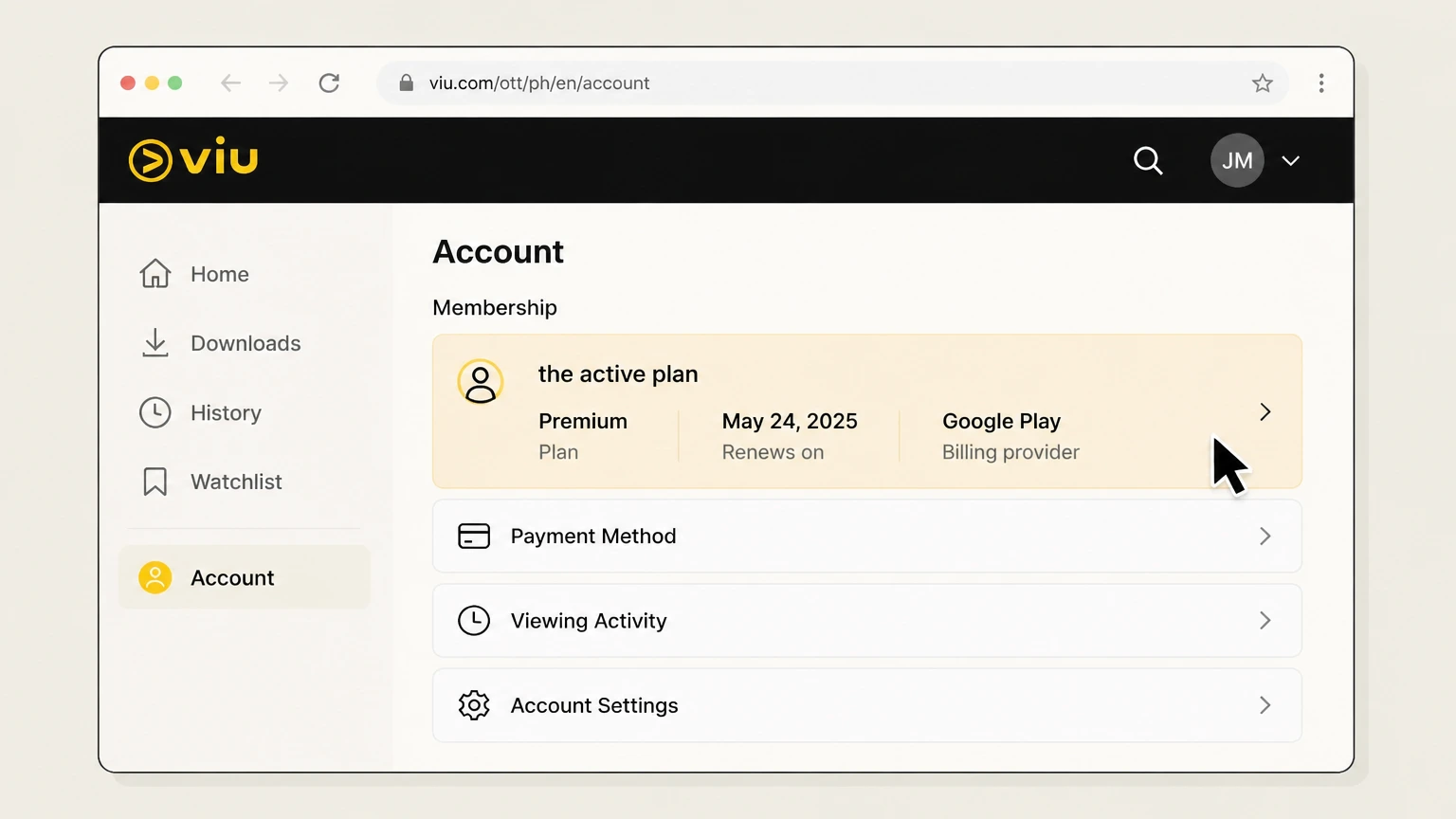Go to Home in the sidebar
This screenshot has height=819, width=1456.
[245, 274]
